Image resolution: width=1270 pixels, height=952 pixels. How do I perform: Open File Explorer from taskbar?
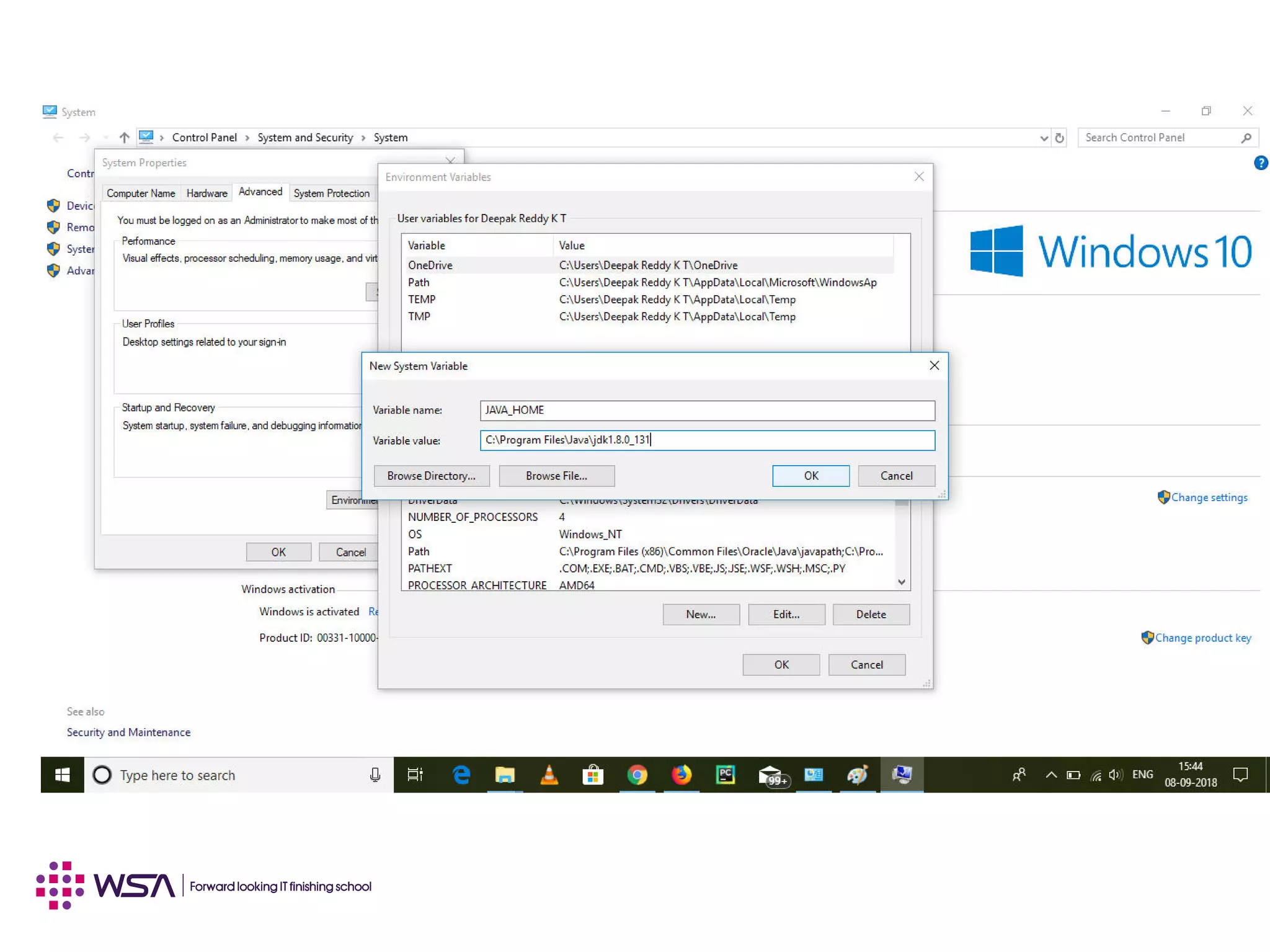(505, 775)
